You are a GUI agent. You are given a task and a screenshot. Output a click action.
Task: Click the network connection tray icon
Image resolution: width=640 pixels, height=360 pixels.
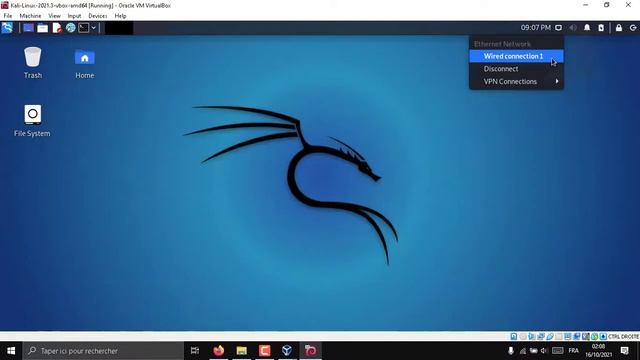(558, 28)
